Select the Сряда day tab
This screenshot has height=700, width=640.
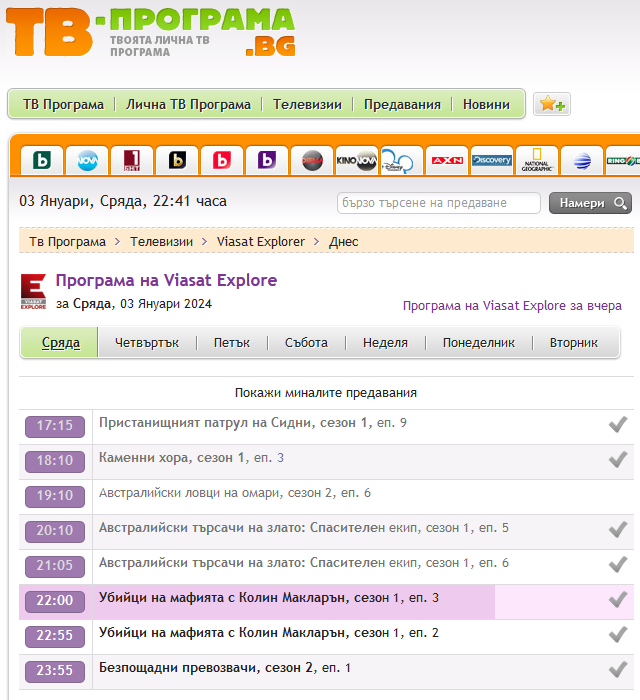pos(61,342)
